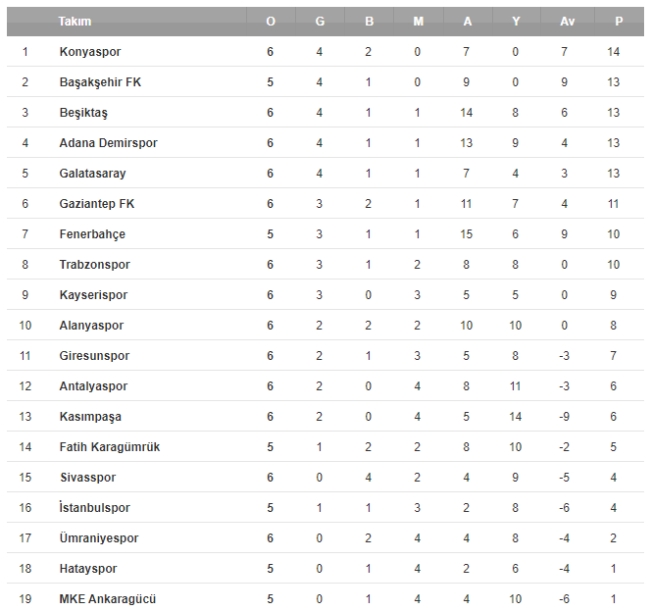Open the Fenerbahçe team link
The width and height of the screenshot is (650, 611).
click(93, 234)
